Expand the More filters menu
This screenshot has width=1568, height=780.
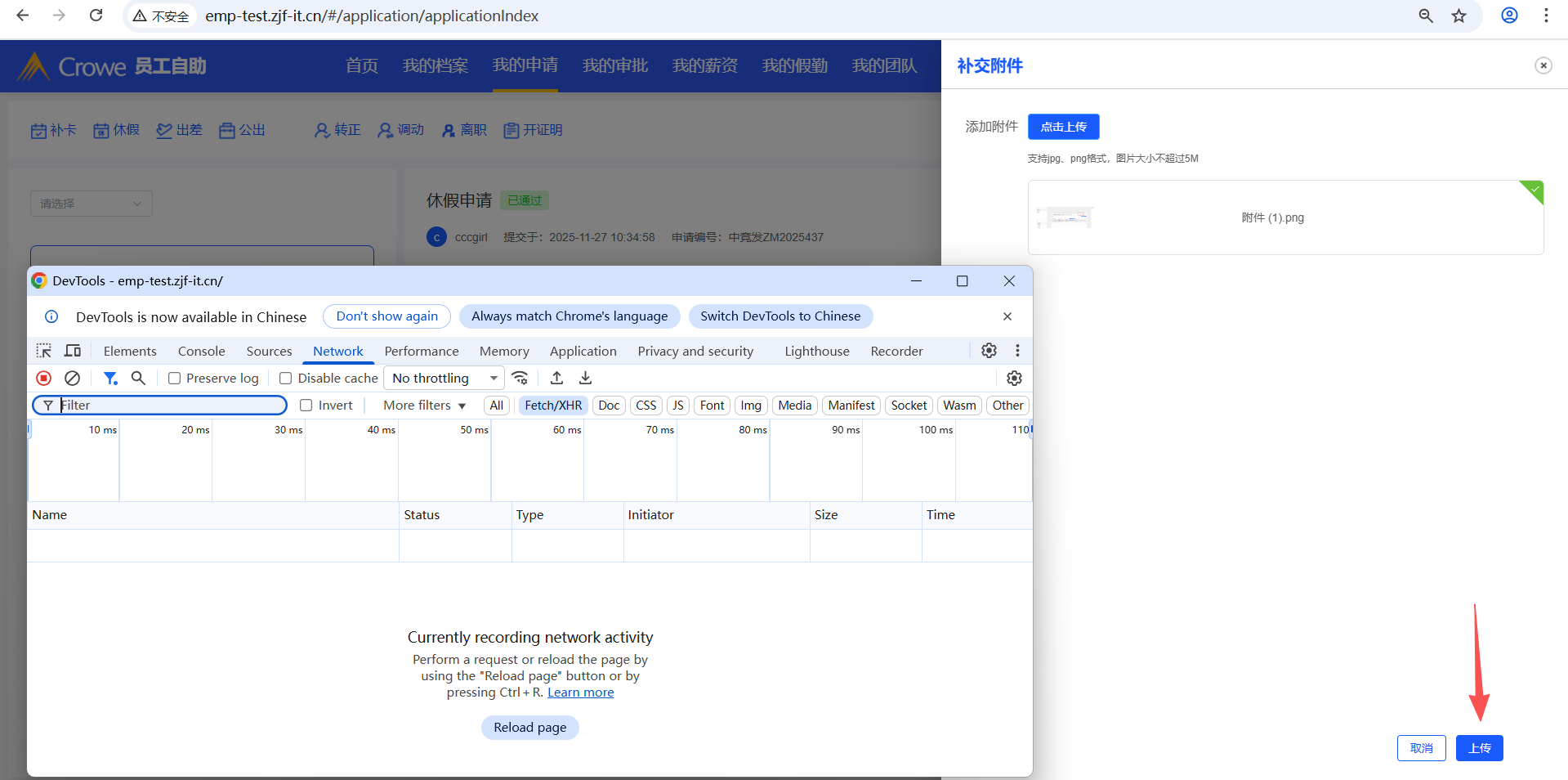pos(424,406)
